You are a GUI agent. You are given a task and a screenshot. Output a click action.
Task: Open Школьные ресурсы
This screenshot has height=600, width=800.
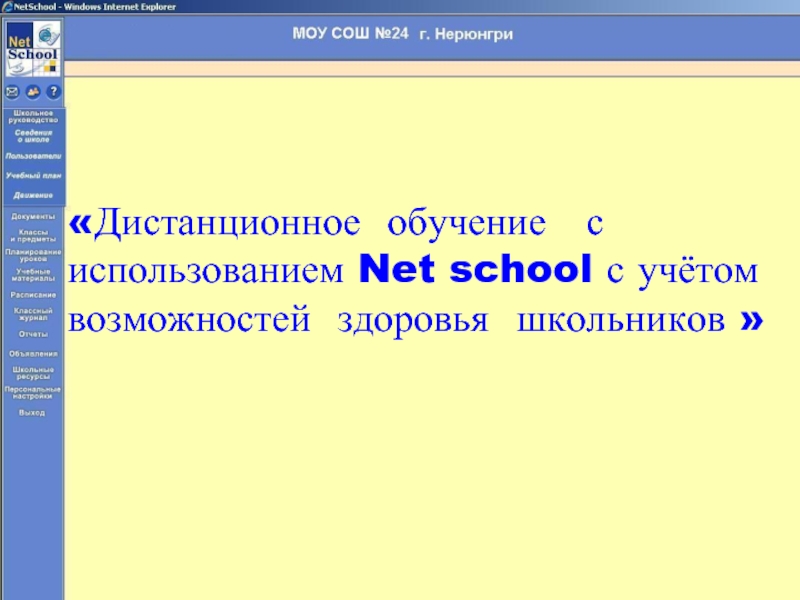click(33, 373)
